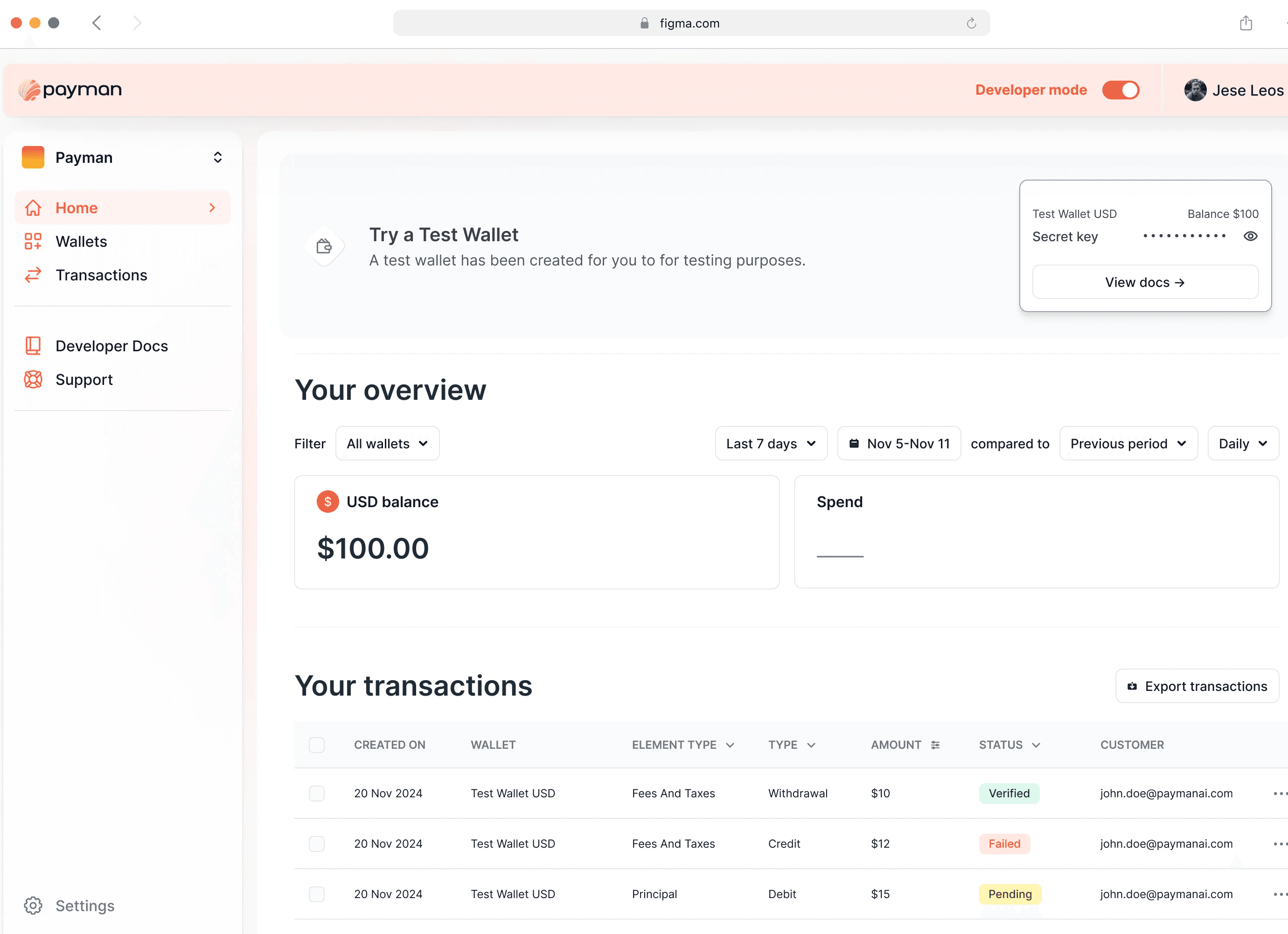Open the All wallets filter dropdown
The height and width of the screenshot is (934, 1288).
click(x=387, y=443)
